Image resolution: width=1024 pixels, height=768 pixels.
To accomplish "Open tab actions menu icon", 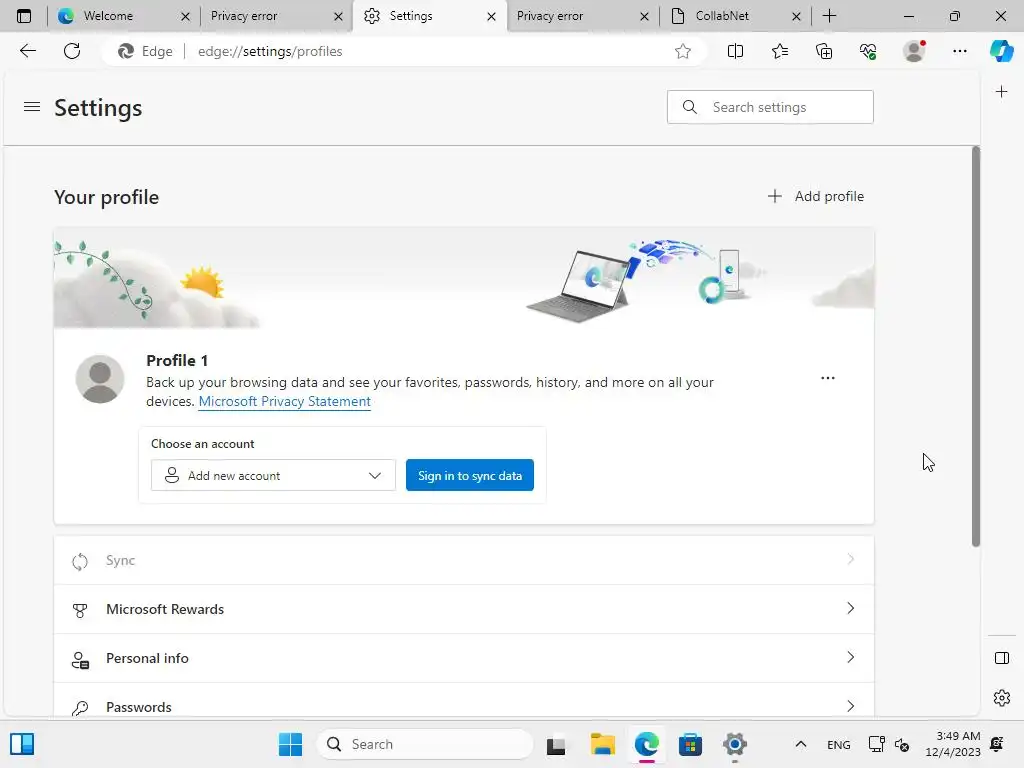I will 24,16.
